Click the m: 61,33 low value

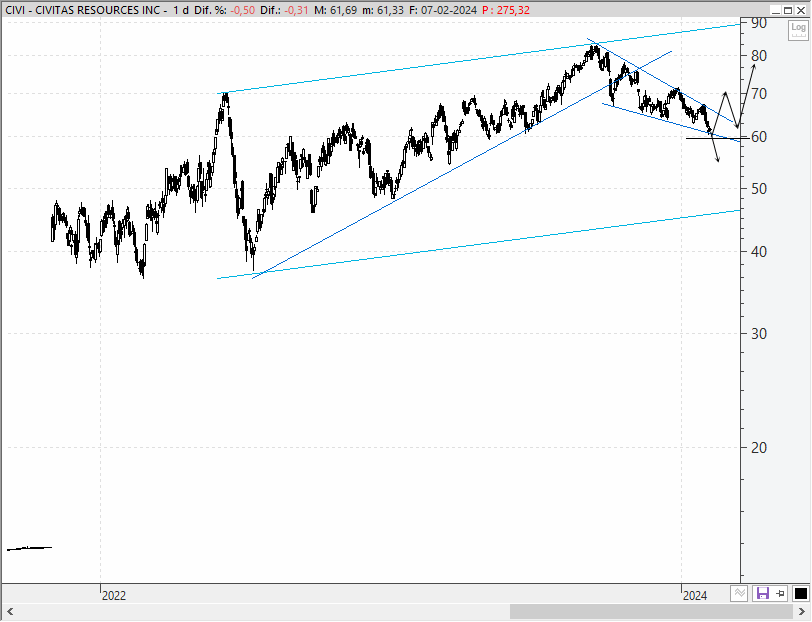point(383,10)
